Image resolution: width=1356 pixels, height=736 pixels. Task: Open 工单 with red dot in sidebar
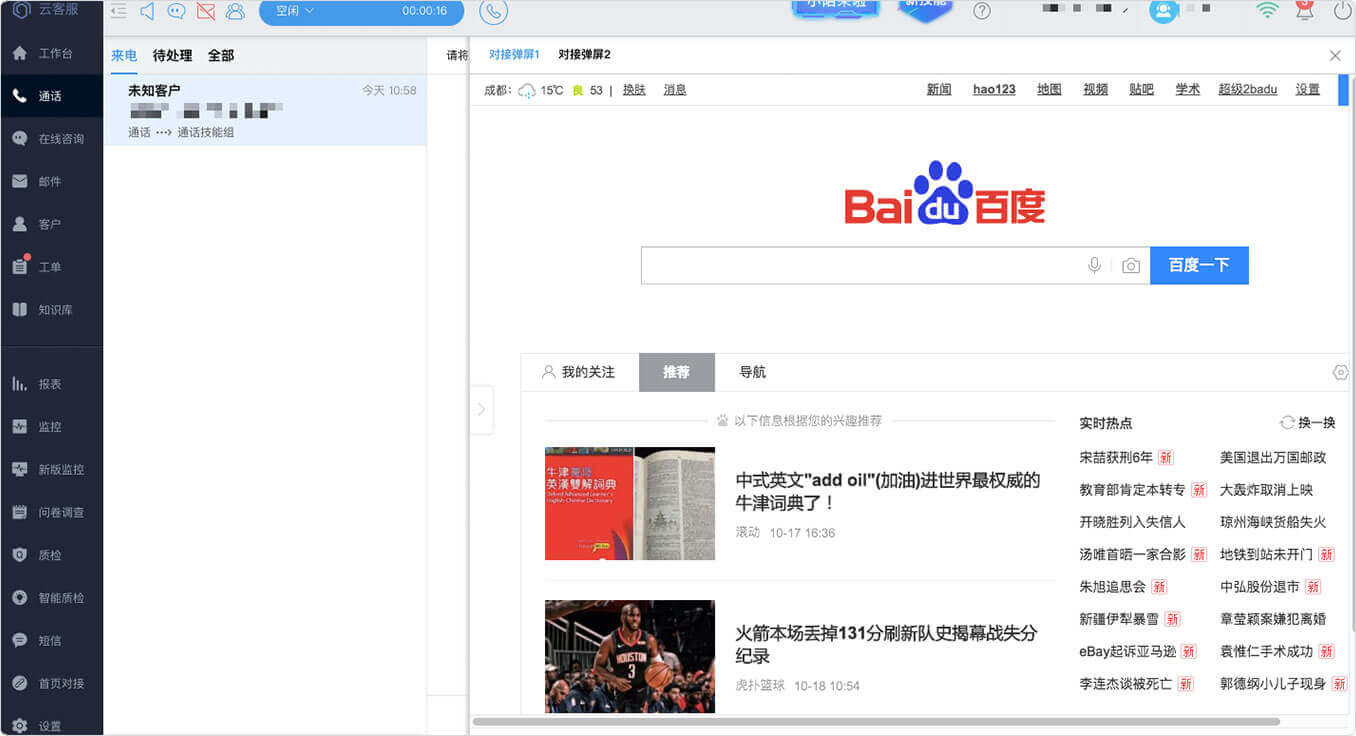51,267
